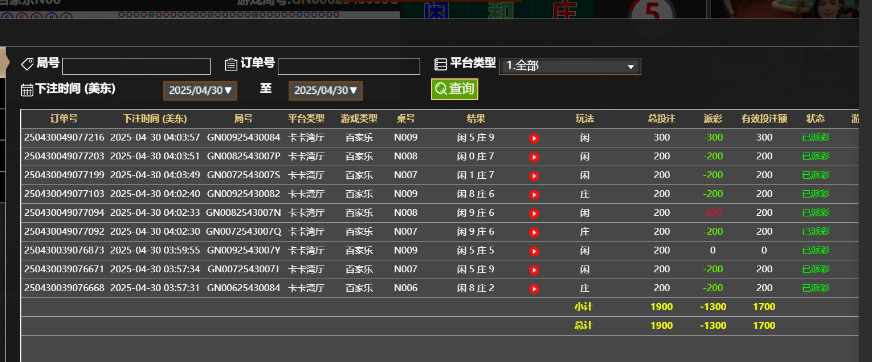
Task: Open the end date picker after 至
Action: click(x=325, y=91)
